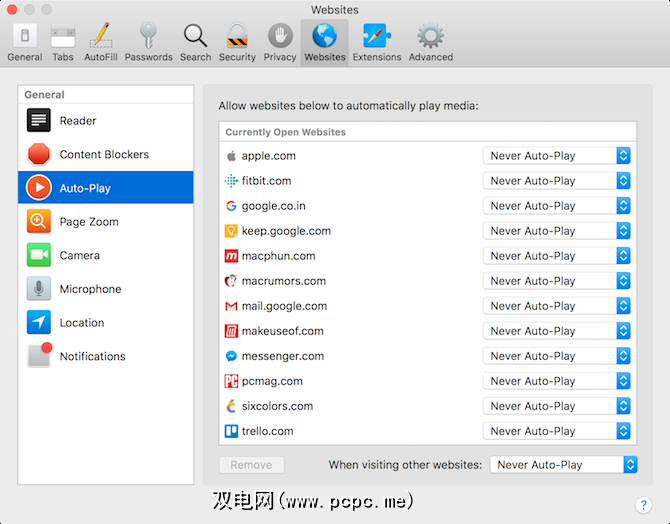Screen dimensions: 670x524
Task: Click the fitbit.com favicon
Action: tap(231, 181)
